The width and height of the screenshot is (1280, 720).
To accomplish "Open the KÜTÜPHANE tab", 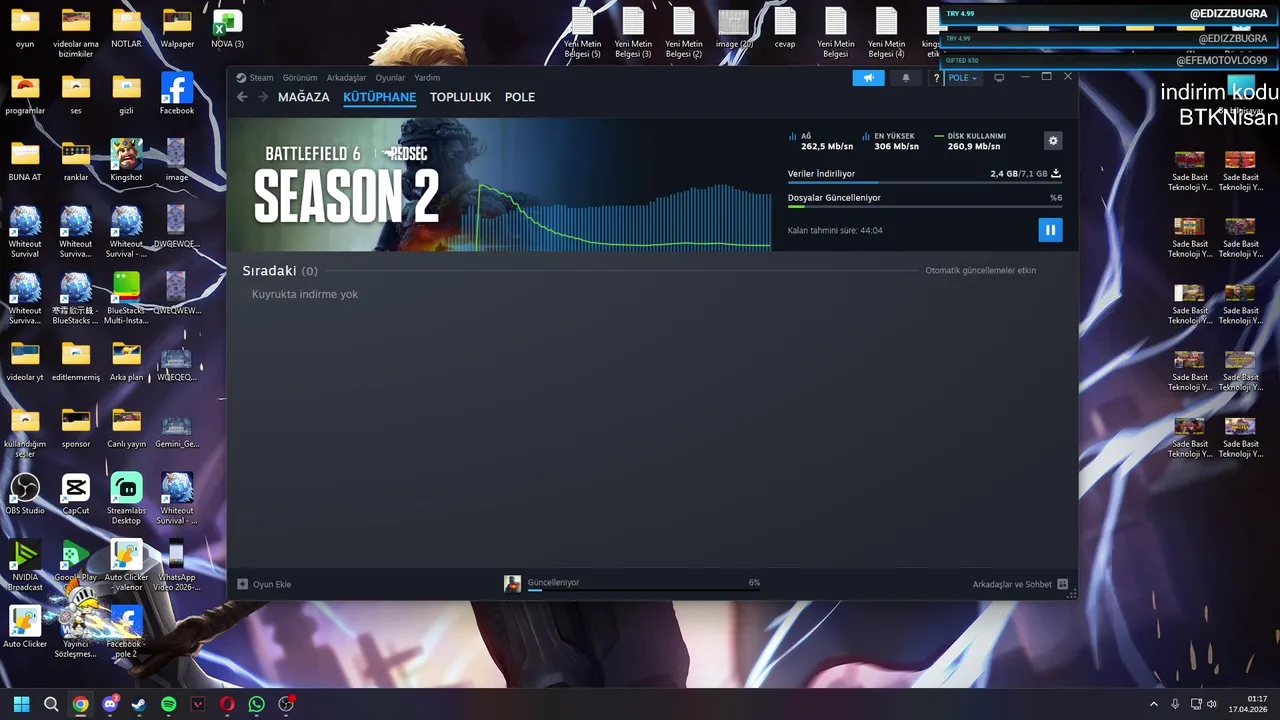I will [379, 97].
